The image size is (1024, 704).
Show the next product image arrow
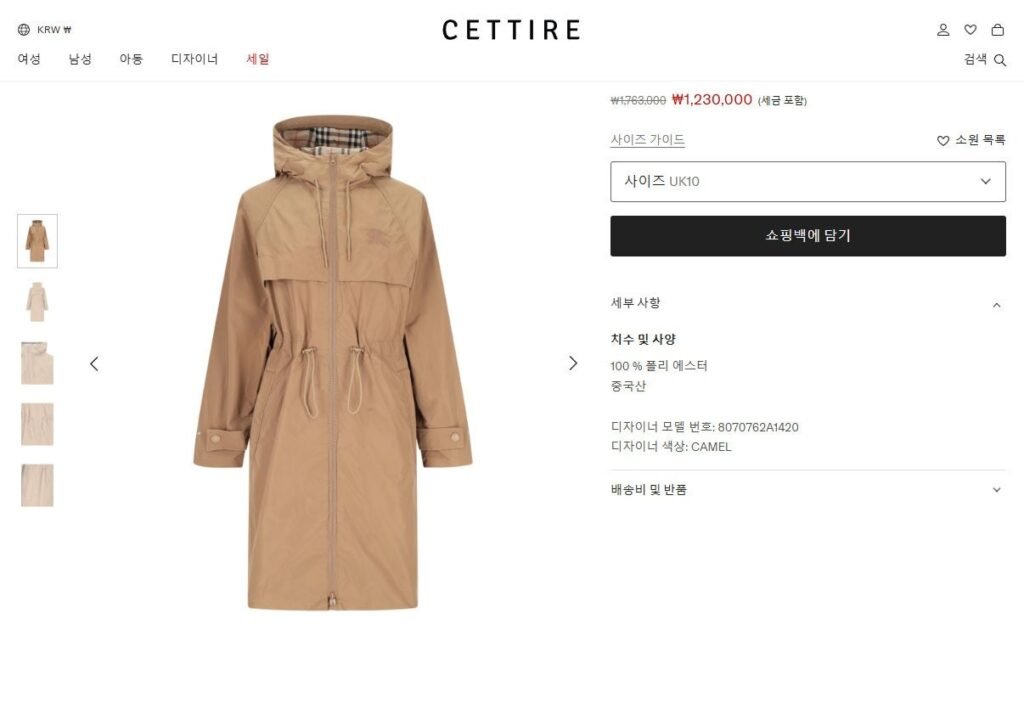[x=573, y=363]
